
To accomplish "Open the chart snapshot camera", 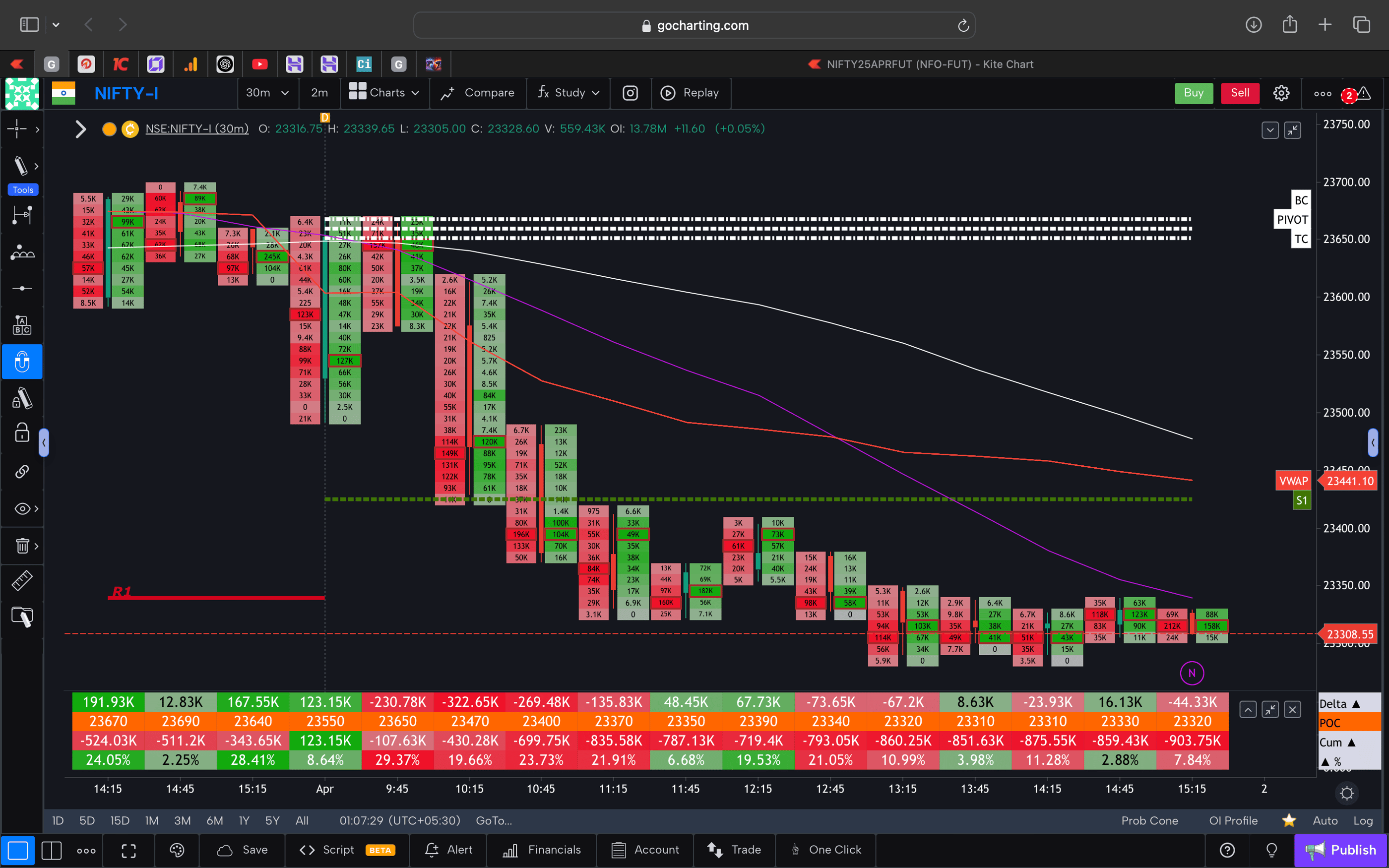I will tap(630, 93).
